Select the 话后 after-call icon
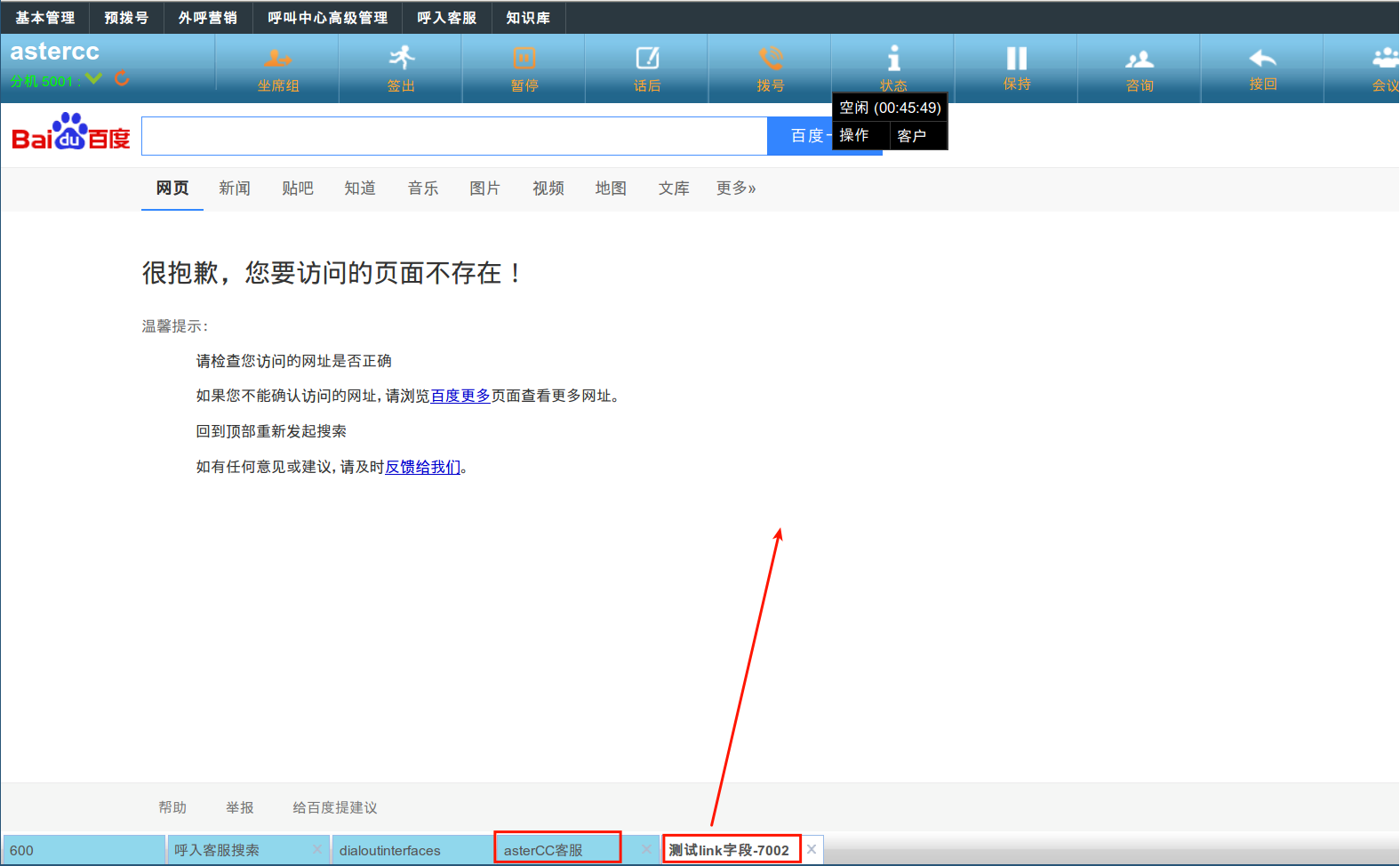 pos(647,58)
